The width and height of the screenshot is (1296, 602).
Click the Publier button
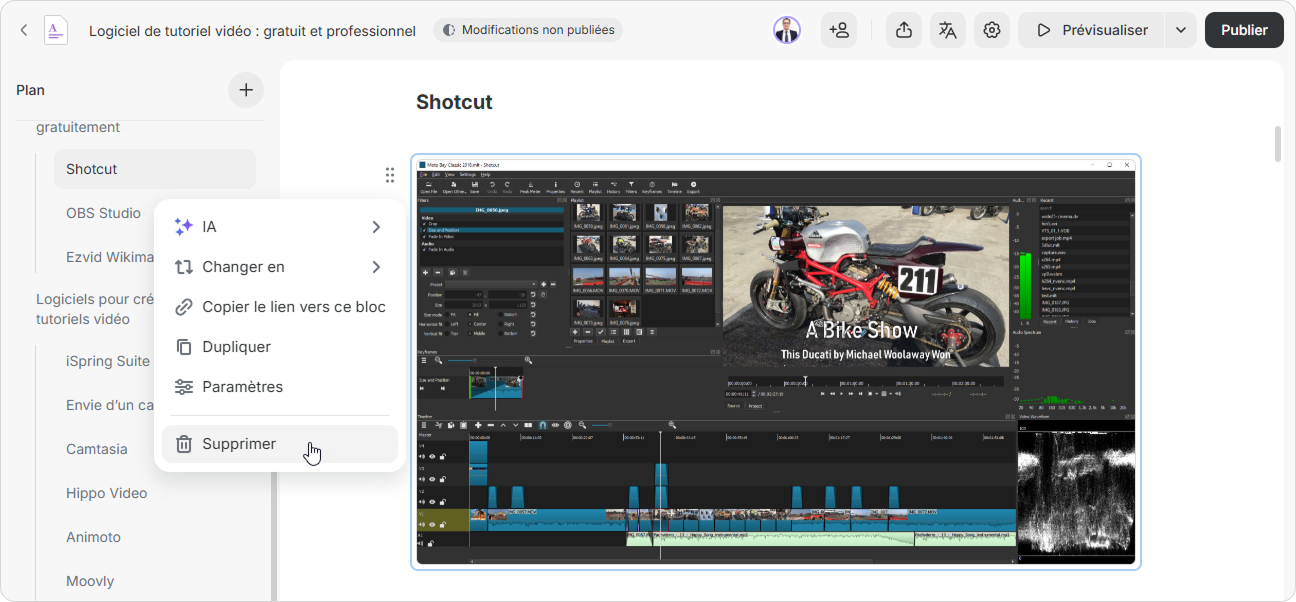coord(1244,30)
